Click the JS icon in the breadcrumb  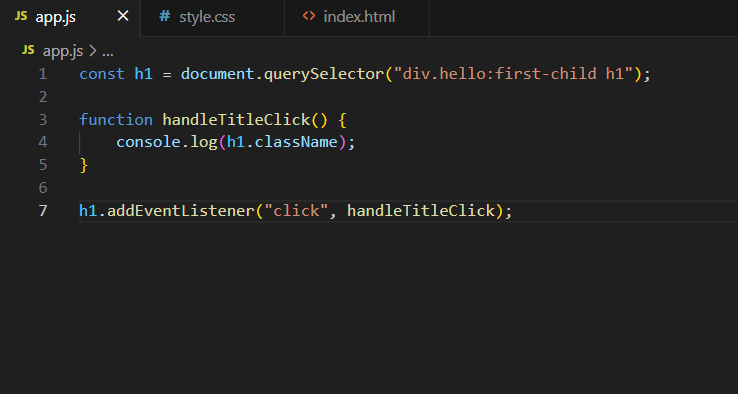tap(28, 50)
